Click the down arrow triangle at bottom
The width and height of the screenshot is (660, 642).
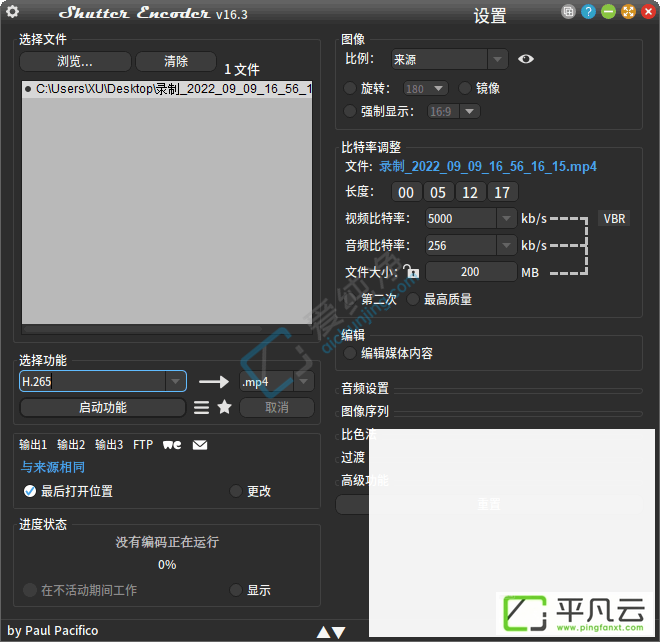[x=339, y=632]
